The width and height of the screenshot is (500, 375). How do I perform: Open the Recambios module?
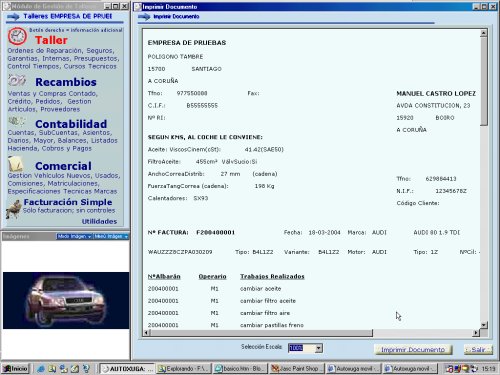coord(66,82)
